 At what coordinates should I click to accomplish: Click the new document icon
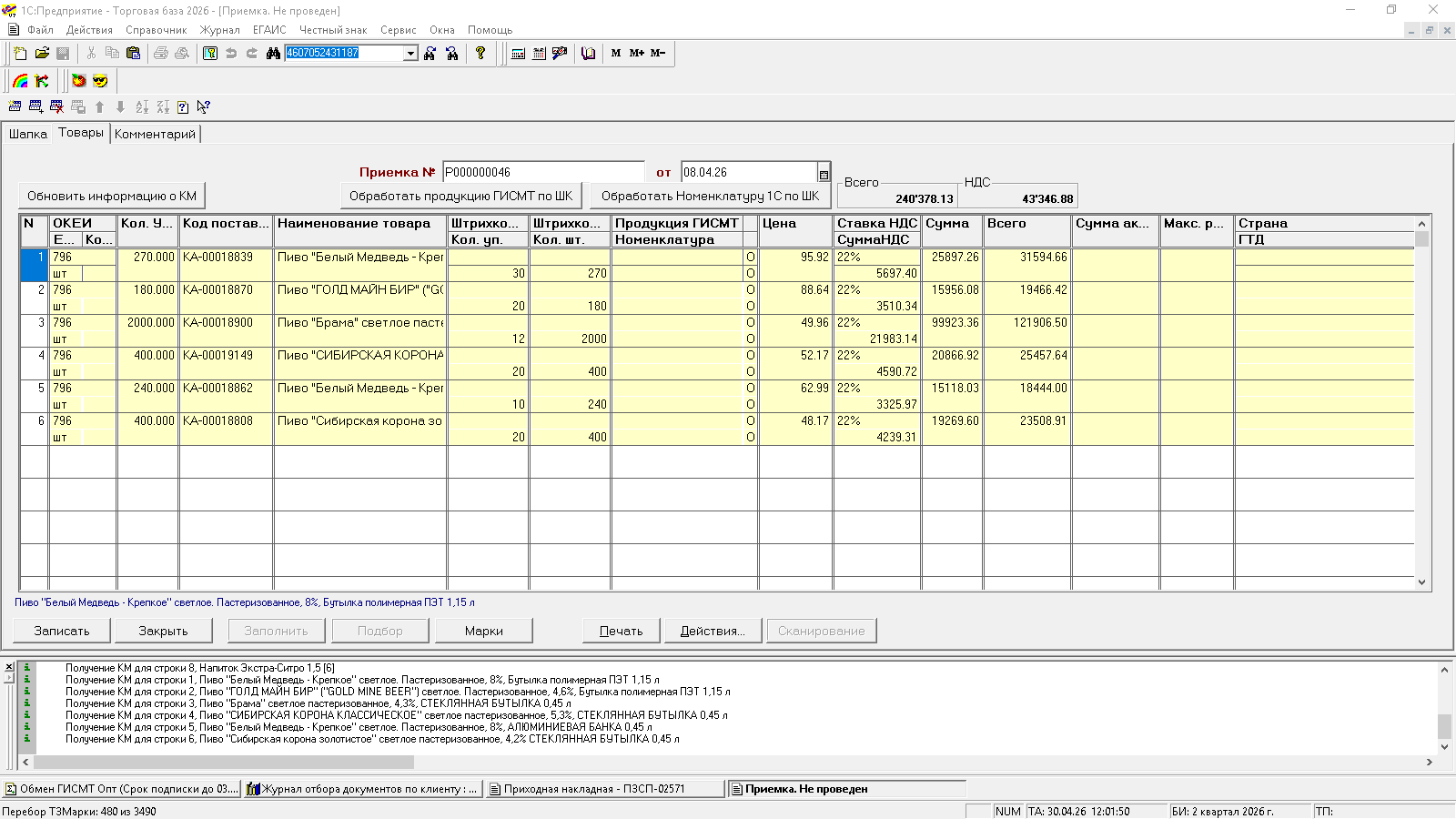click(x=20, y=54)
